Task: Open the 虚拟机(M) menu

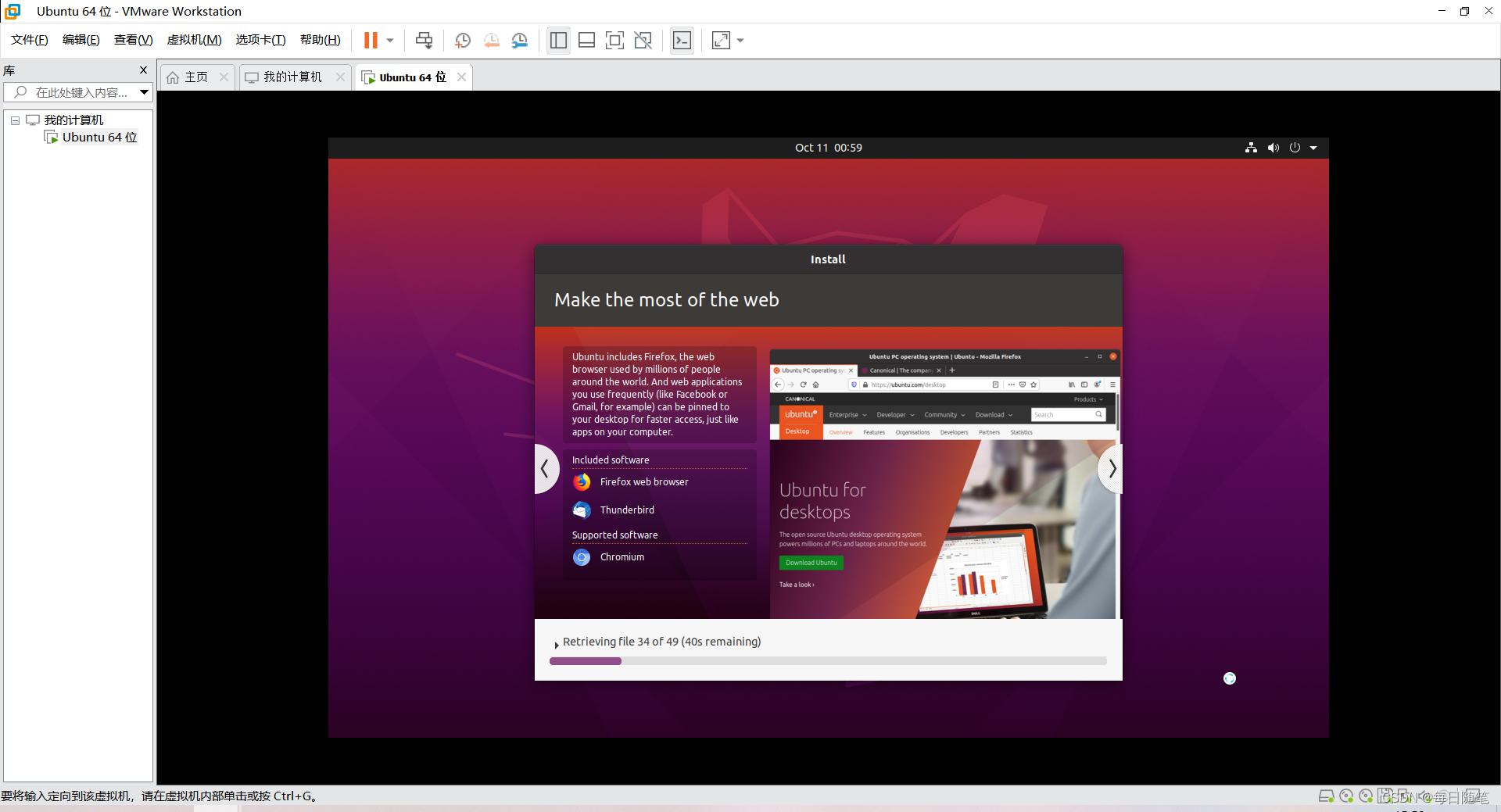Action: 195,40
